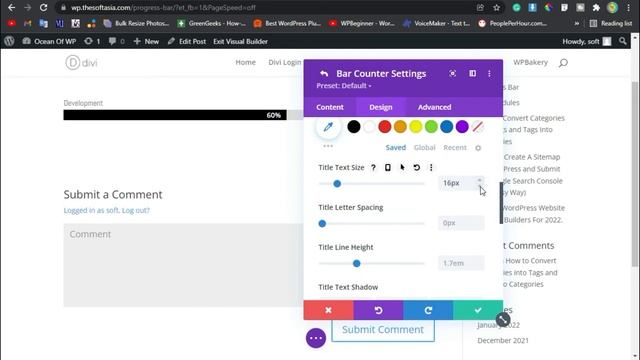The image size is (640, 360).
Task: Open the New menu in admin bar
Action: click(146, 41)
